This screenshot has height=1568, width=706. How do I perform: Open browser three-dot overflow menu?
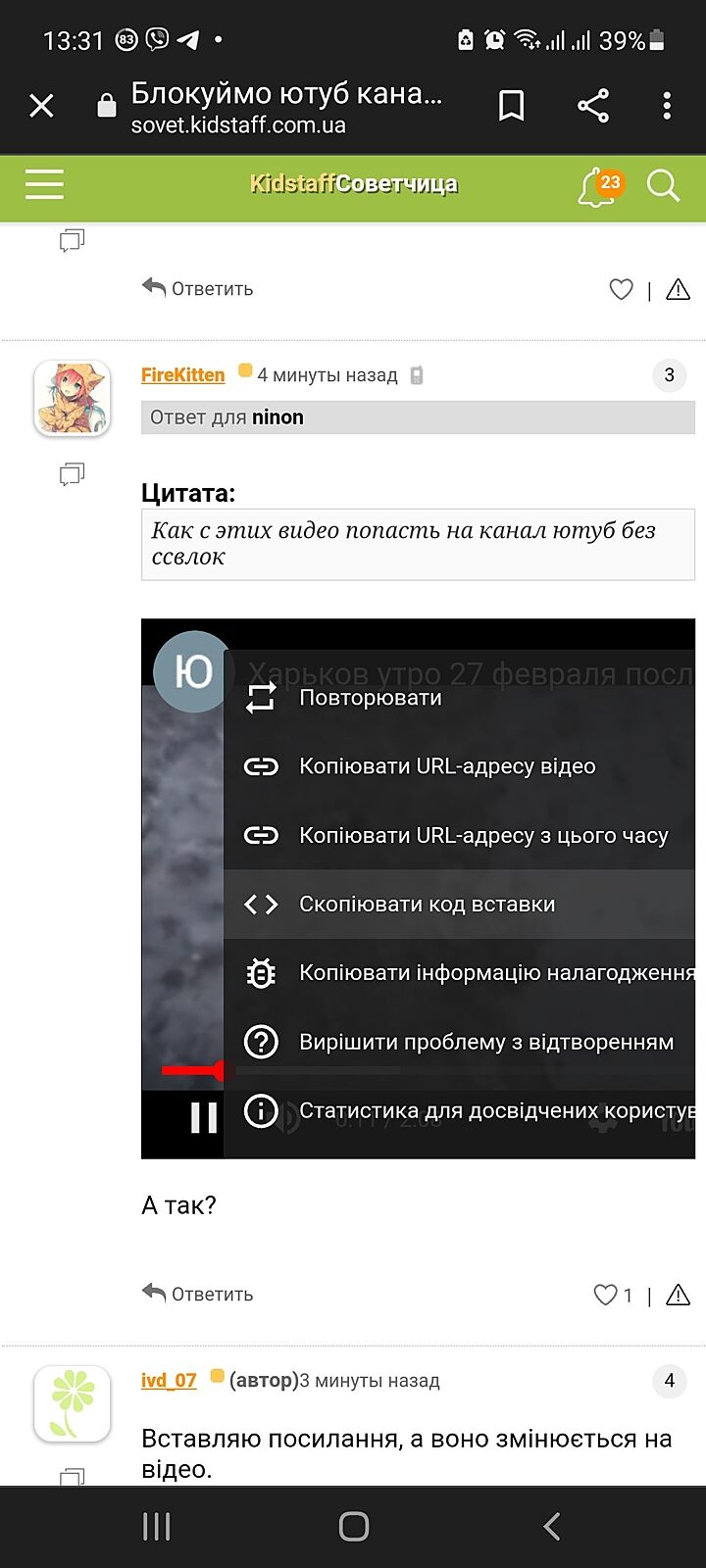(667, 106)
